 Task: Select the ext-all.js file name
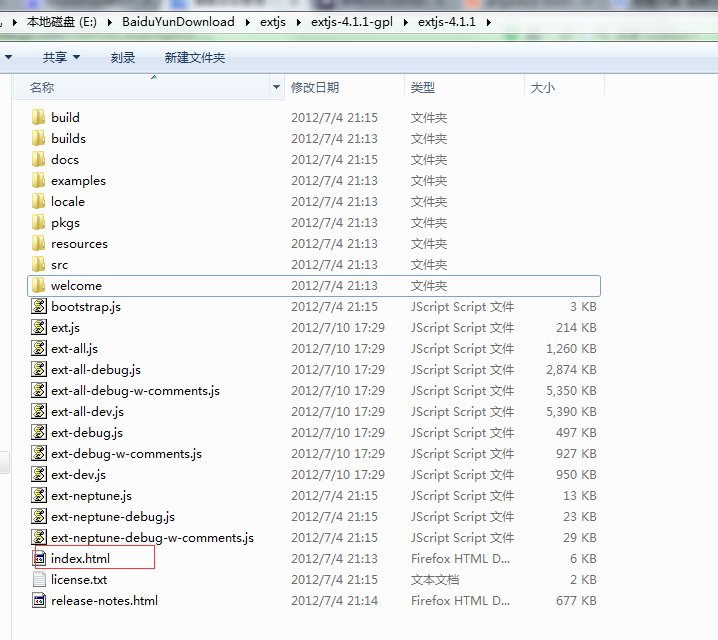click(74, 349)
